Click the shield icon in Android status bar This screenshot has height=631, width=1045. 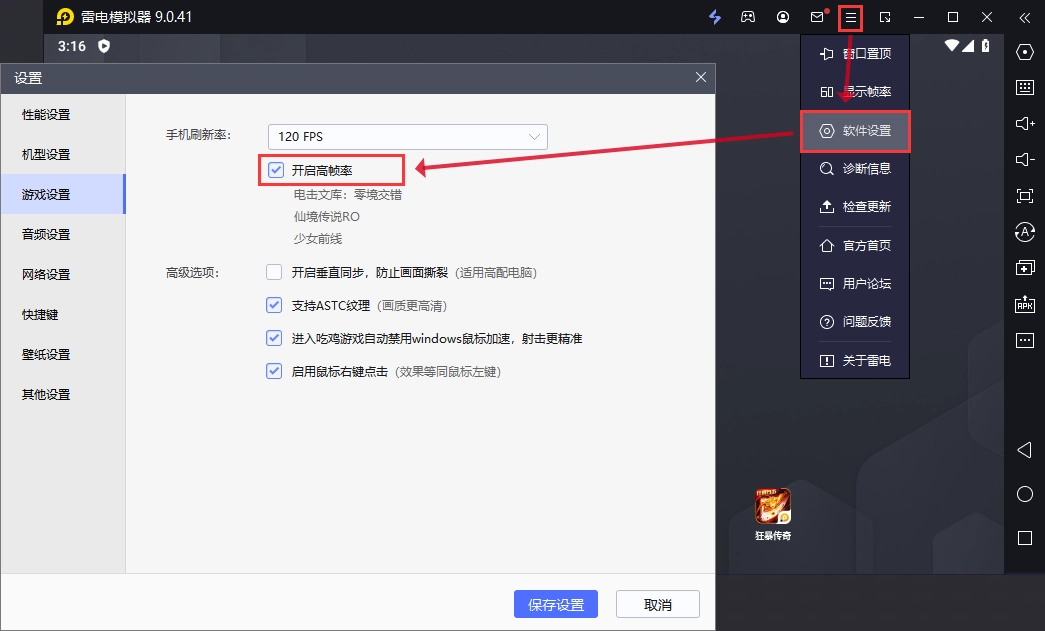click(104, 46)
